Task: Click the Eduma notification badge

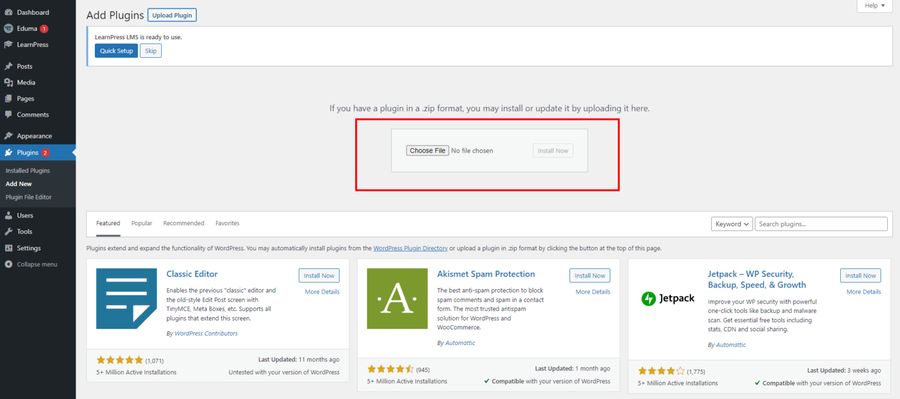Action: point(44,29)
